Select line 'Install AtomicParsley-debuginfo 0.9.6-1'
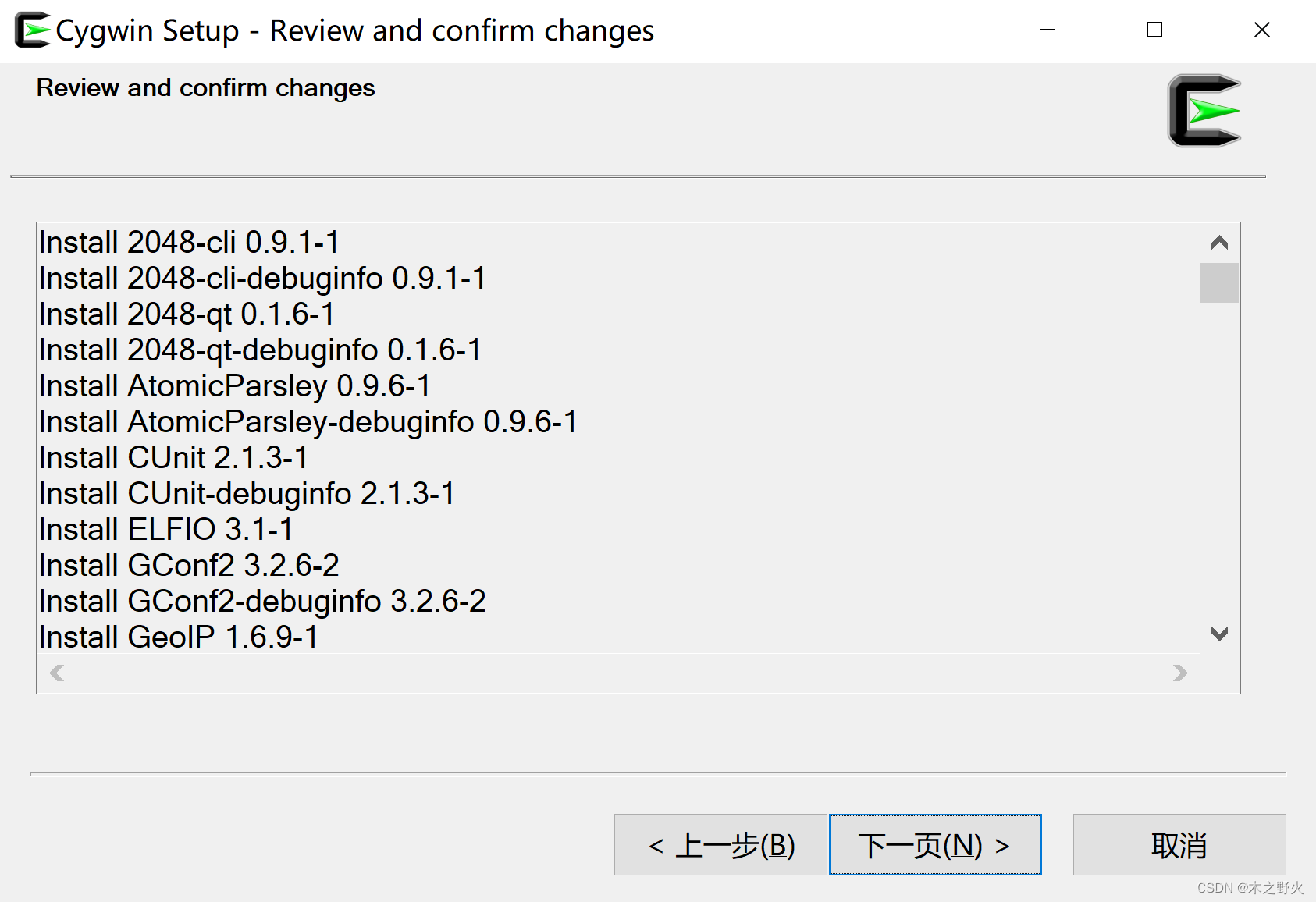Image resolution: width=1316 pixels, height=902 pixels. (x=308, y=422)
